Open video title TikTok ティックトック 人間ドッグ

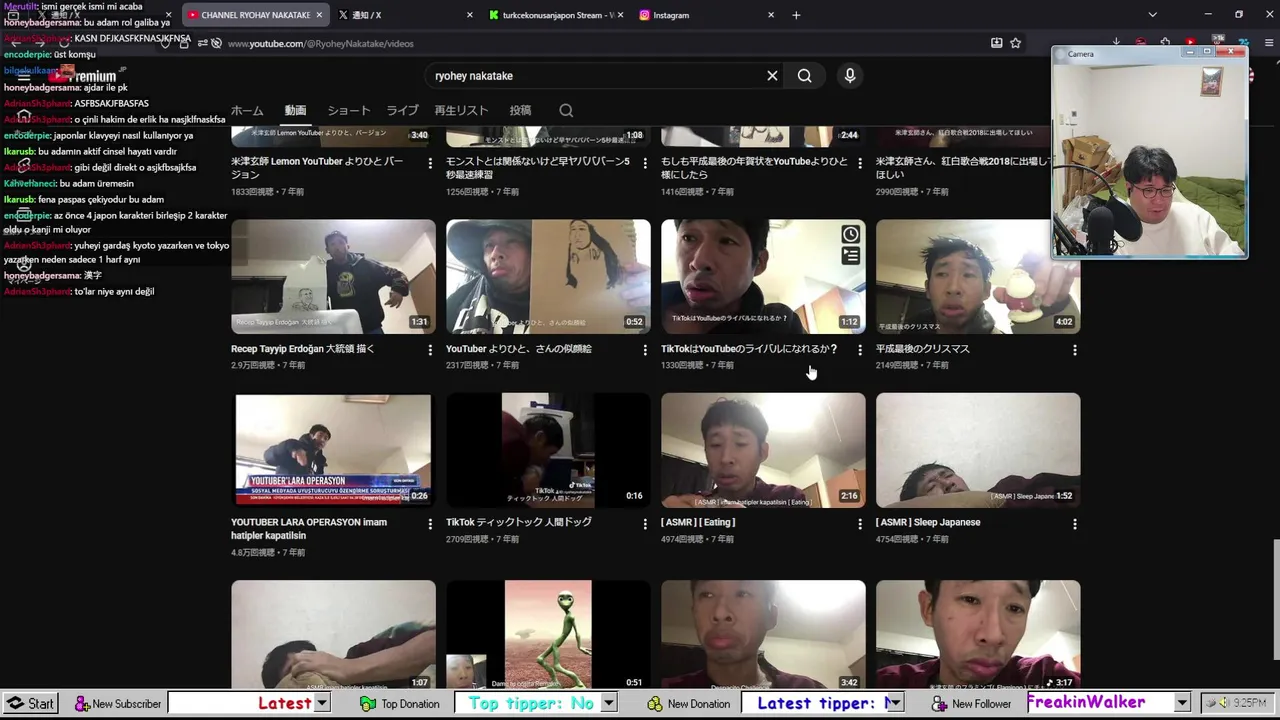519,522
